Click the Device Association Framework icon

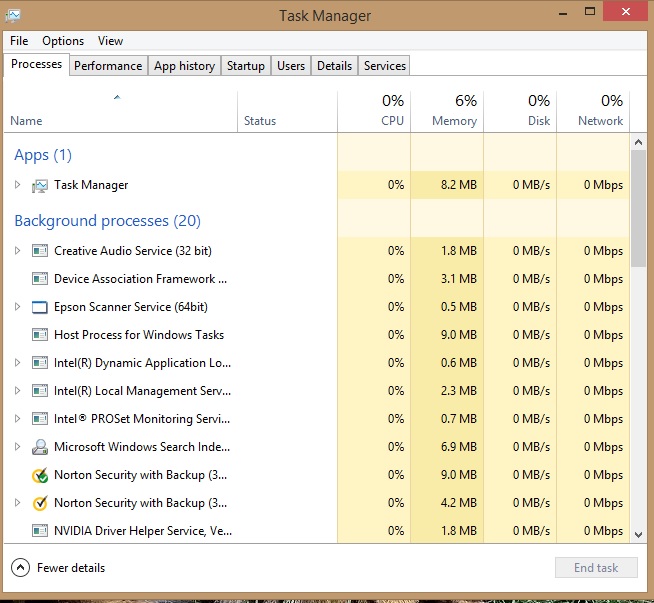(40, 279)
